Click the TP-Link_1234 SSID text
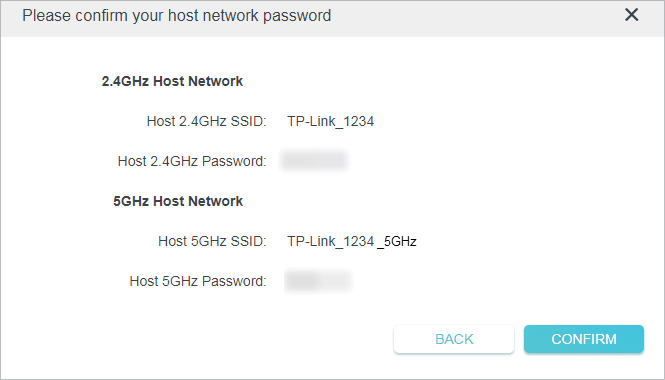Image resolution: width=665 pixels, height=380 pixels. [330, 121]
